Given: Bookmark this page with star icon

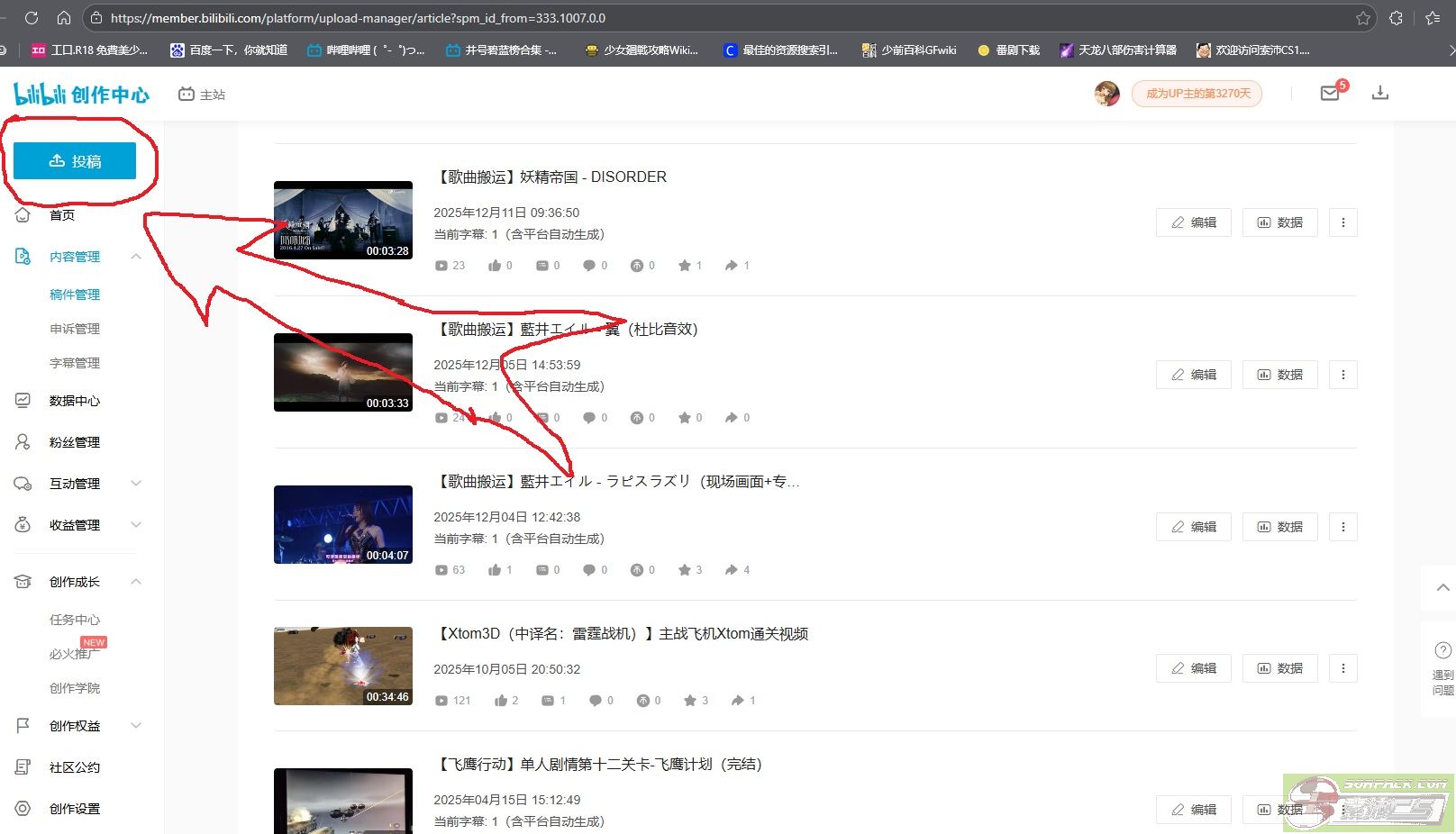Looking at the screenshot, I should tap(1362, 18).
